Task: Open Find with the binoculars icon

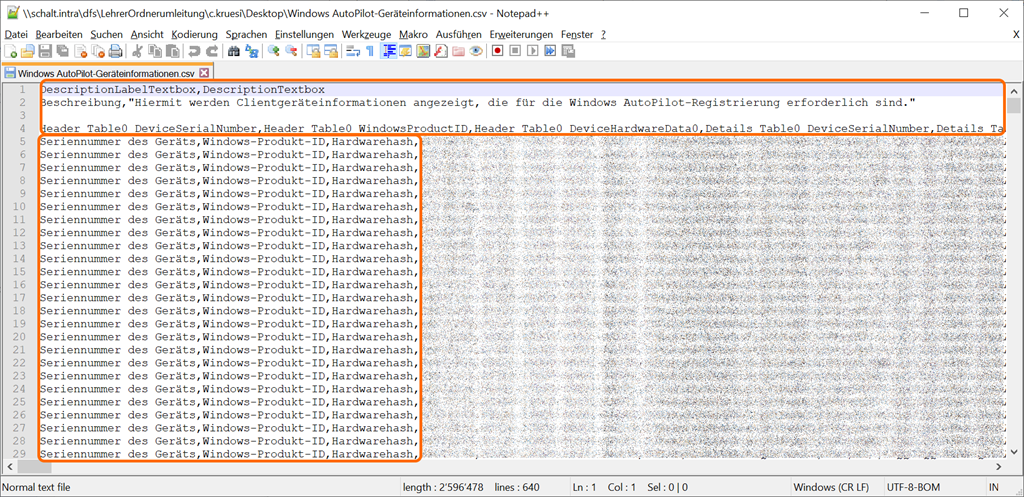Action: [233, 51]
